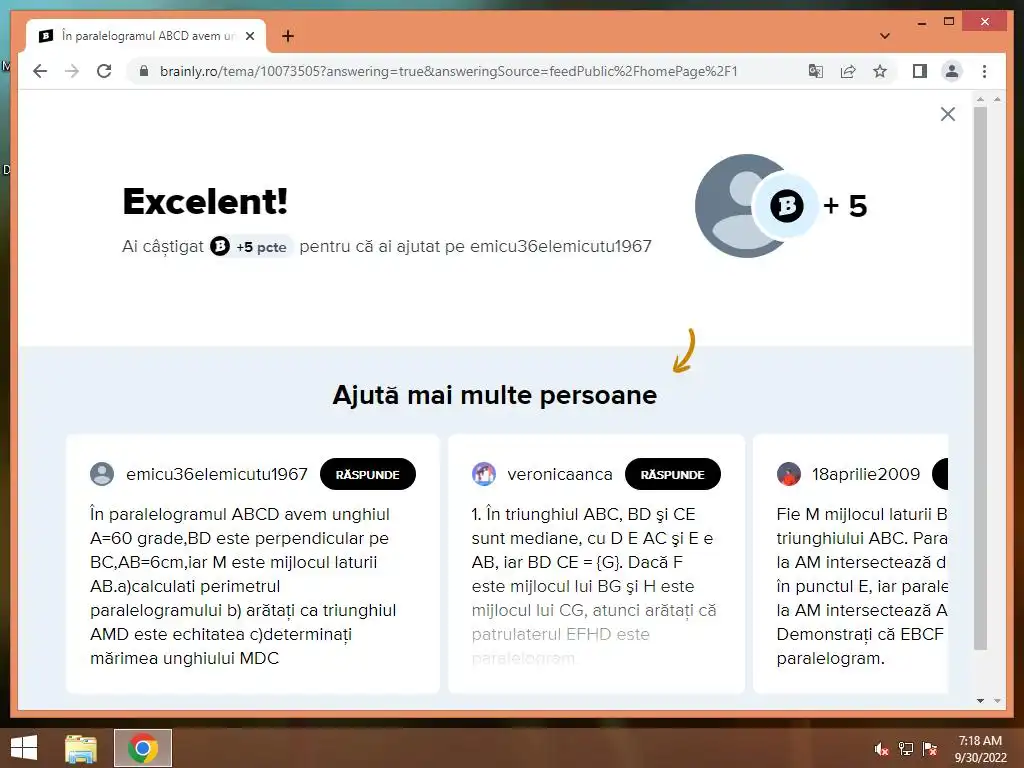Open File Explorer from the taskbar
The width and height of the screenshot is (1024, 768).
(80, 748)
